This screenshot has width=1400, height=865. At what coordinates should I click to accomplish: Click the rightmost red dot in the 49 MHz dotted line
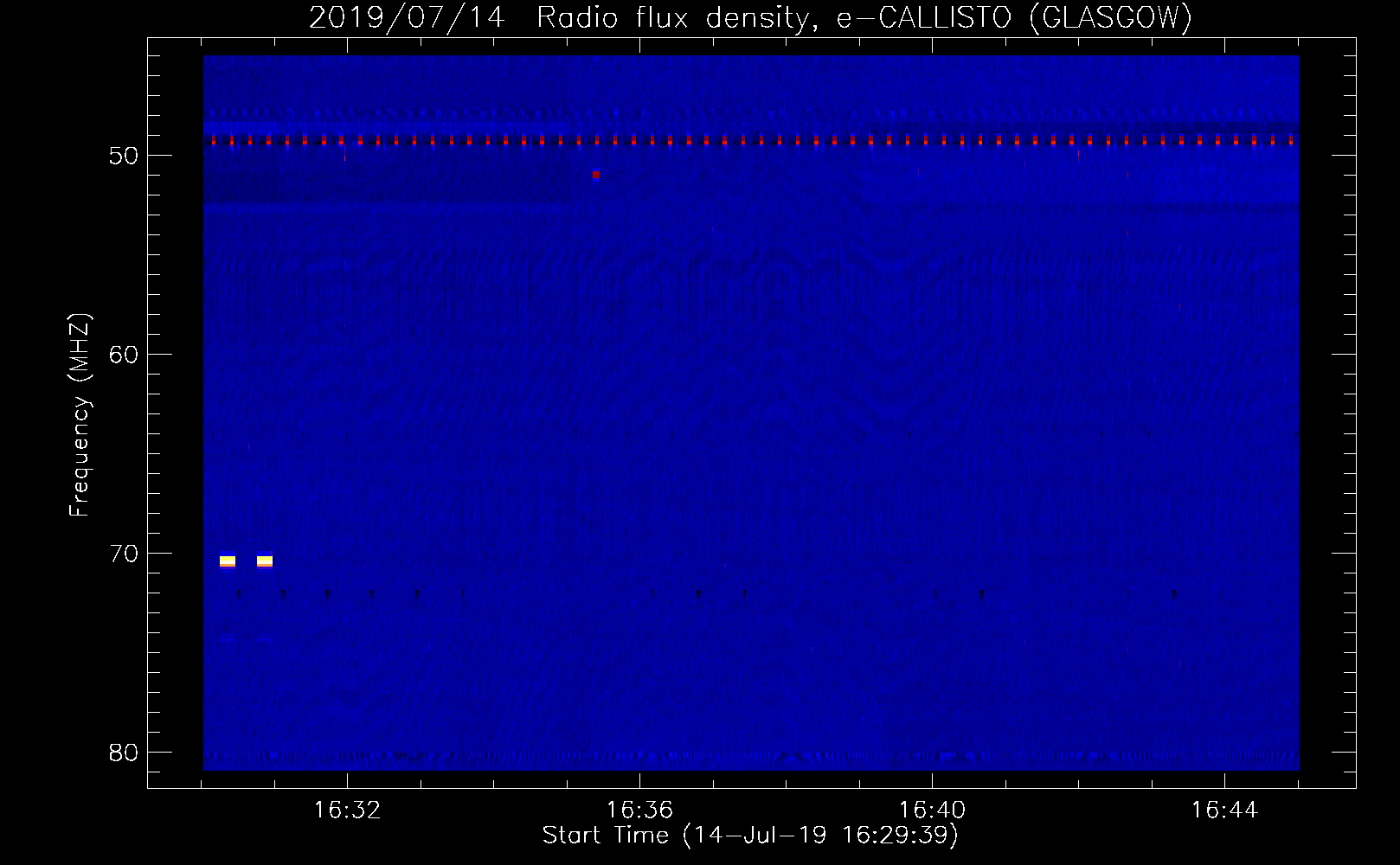(x=1291, y=140)
